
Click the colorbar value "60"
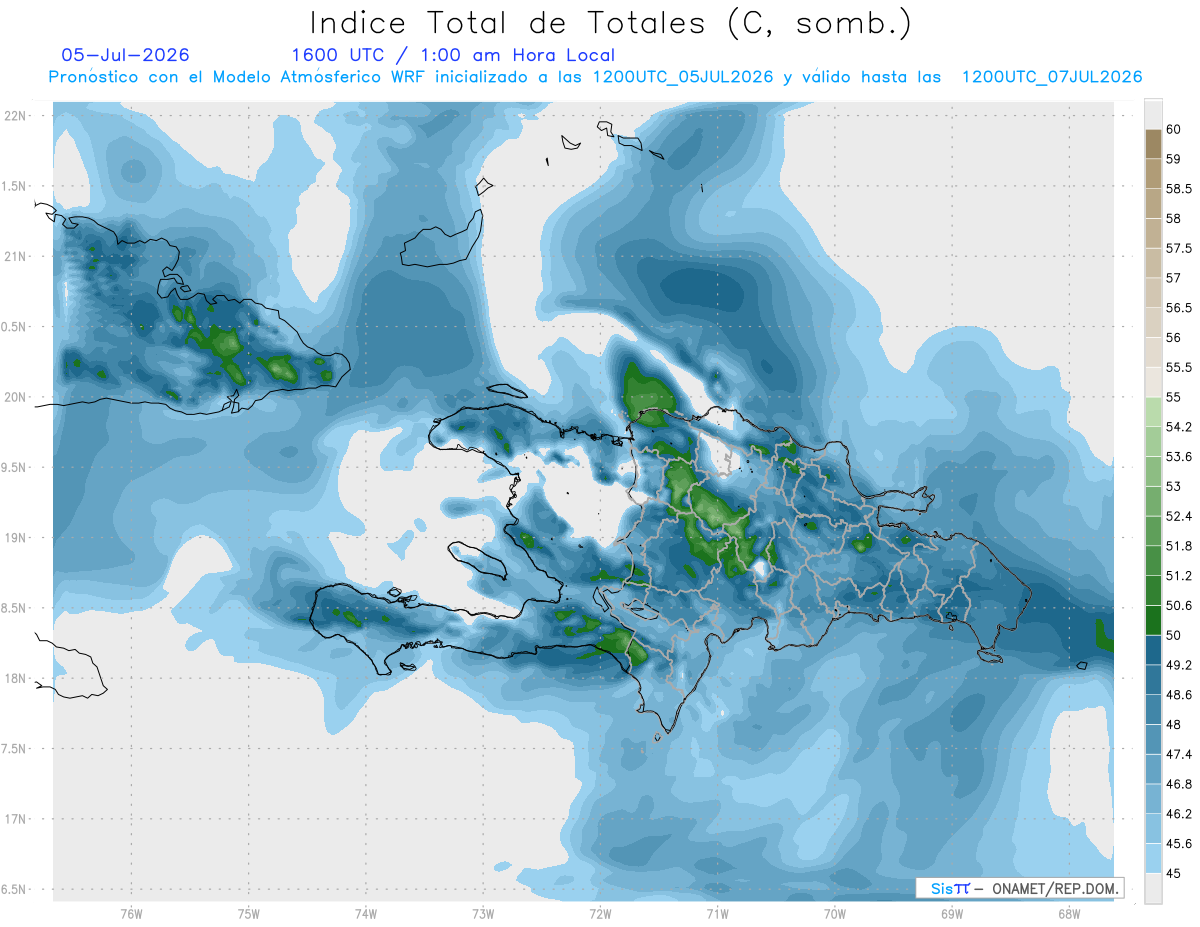[x=1174, y=129]
